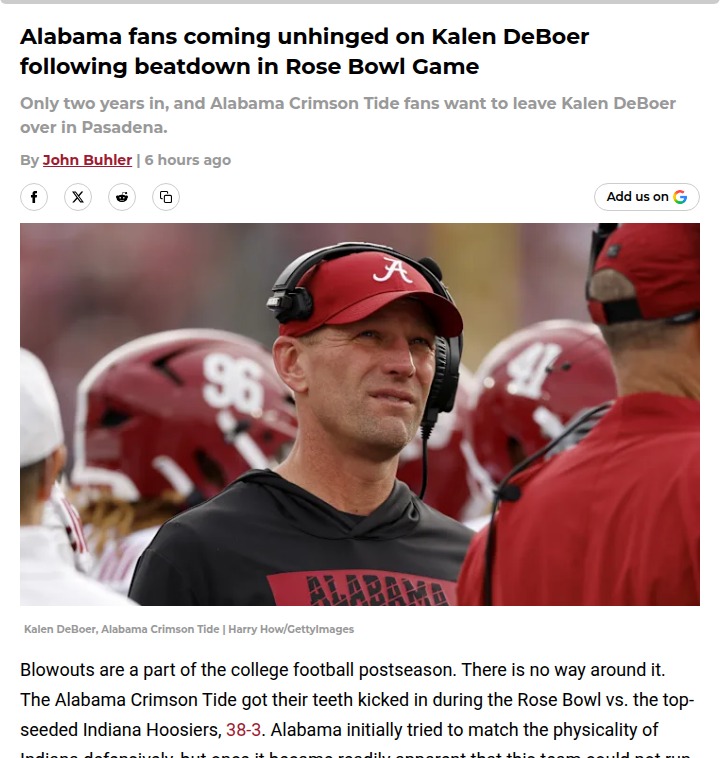Click the Google G logo
Image resolution: width=720 pixels, height=758 pixels.
click(680, 197)
